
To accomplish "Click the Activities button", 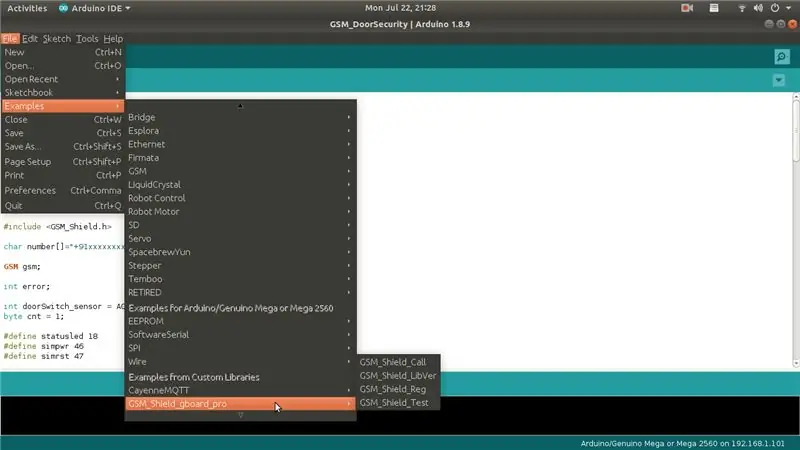I will click(27, 8).
